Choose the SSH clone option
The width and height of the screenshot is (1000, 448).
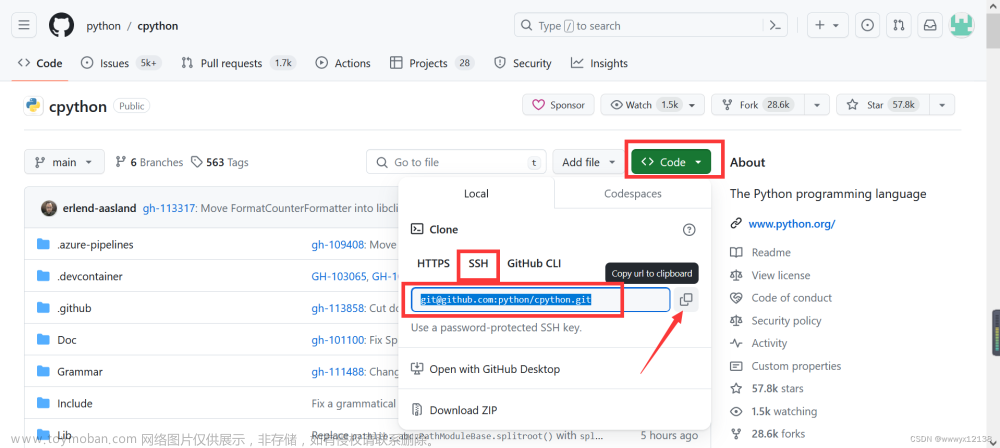pos(478,263)
